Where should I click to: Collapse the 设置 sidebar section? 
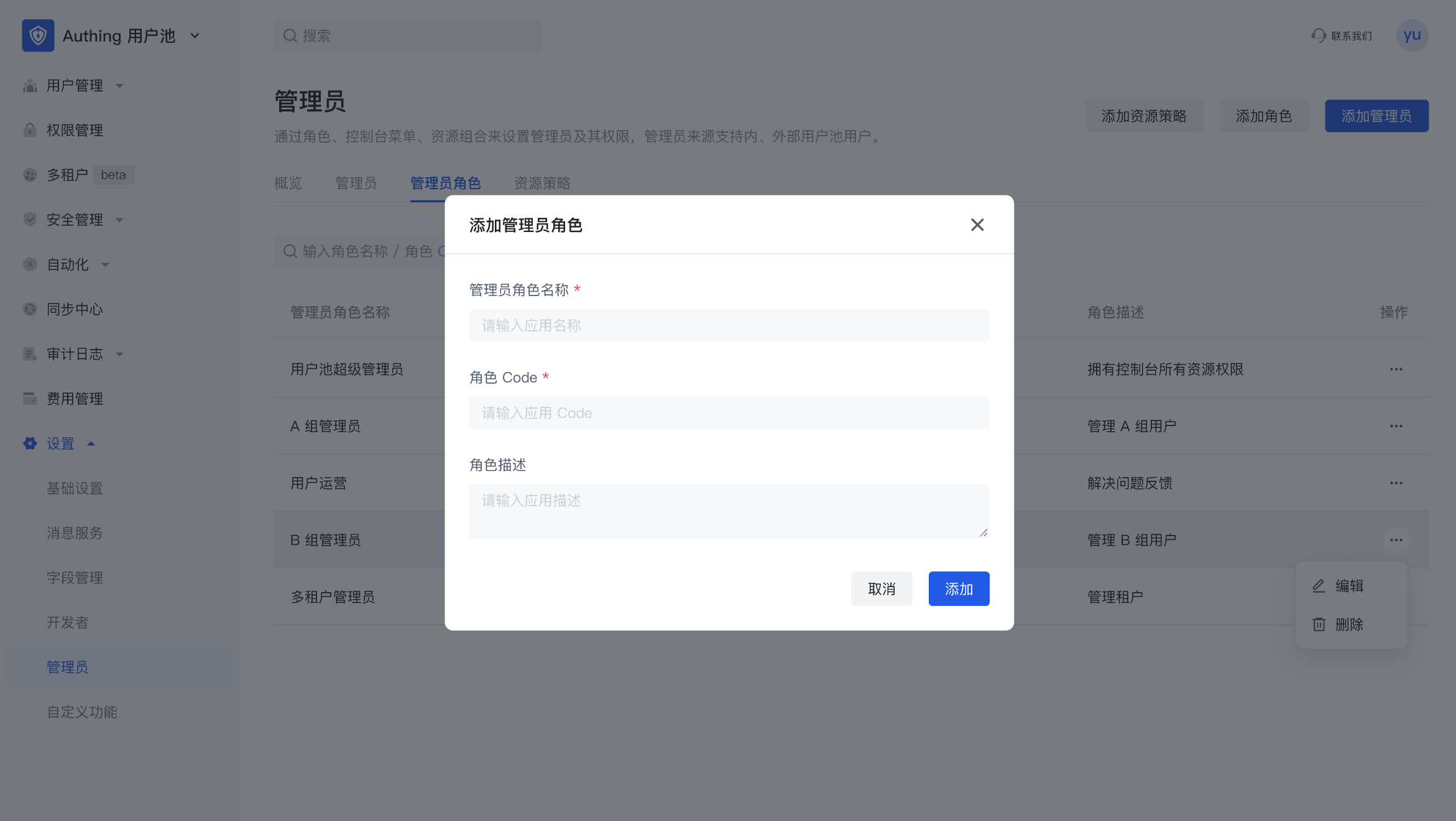coord(91,443)
